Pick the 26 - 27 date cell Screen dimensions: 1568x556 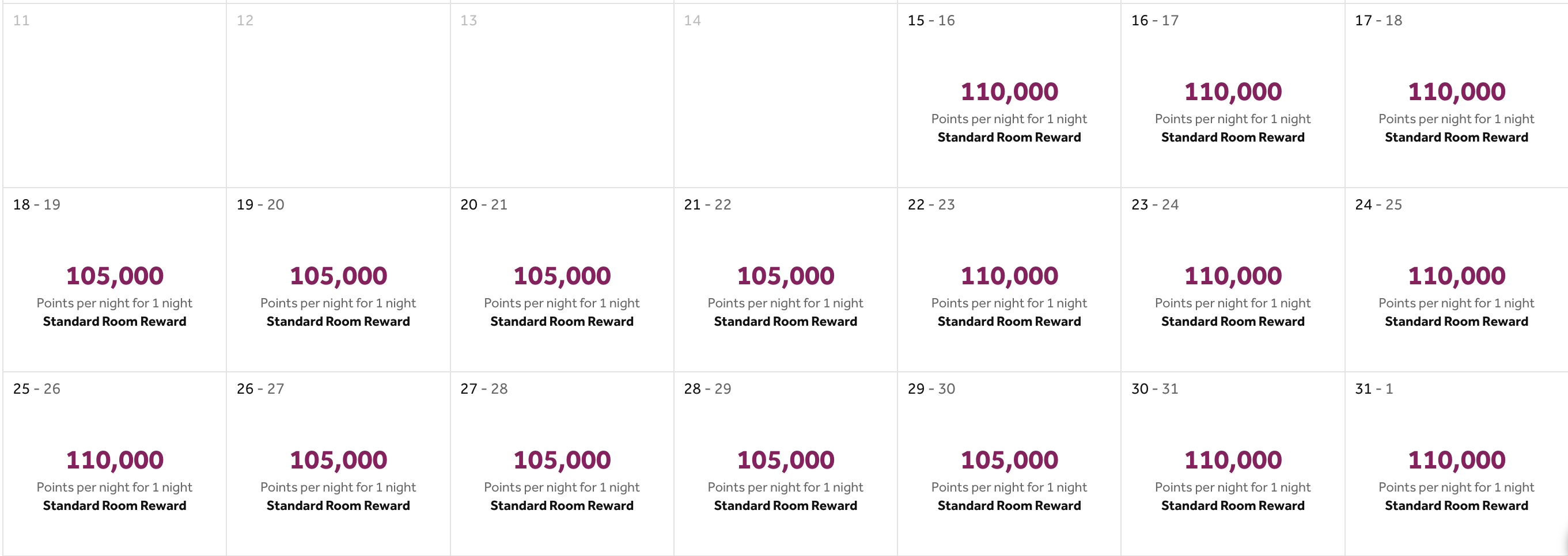click(x=339, y=460)
